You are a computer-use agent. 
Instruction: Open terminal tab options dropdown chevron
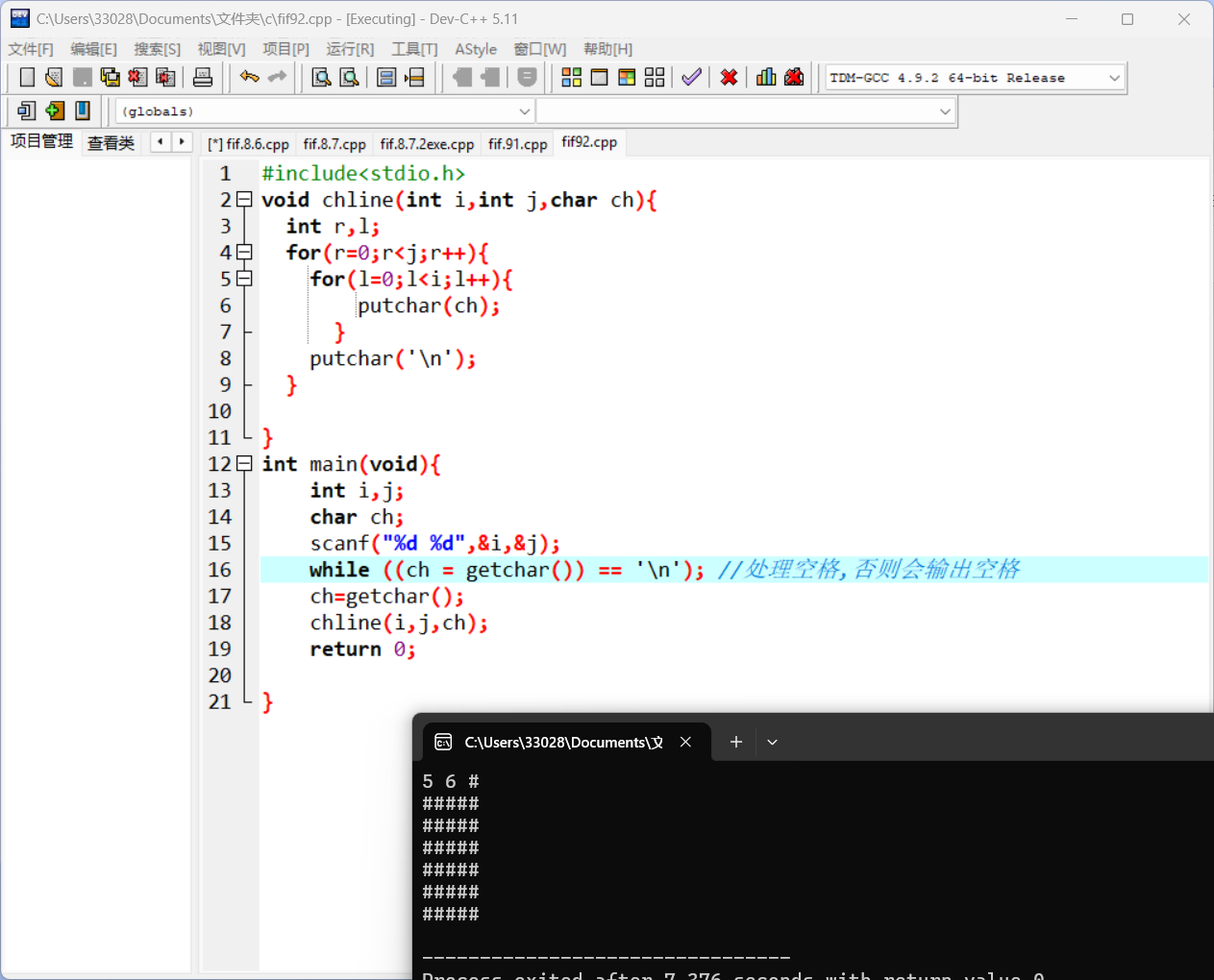tap(772, 742)
